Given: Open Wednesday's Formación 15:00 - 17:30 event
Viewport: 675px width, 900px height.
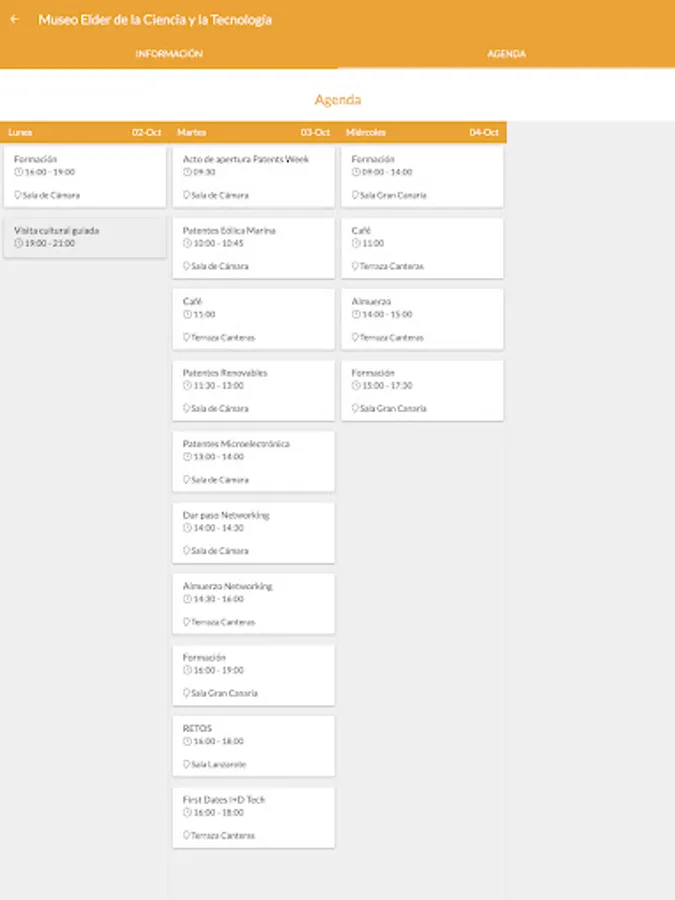Looking at the screenshot, I should pyautogui.click(x=422, y=390).
